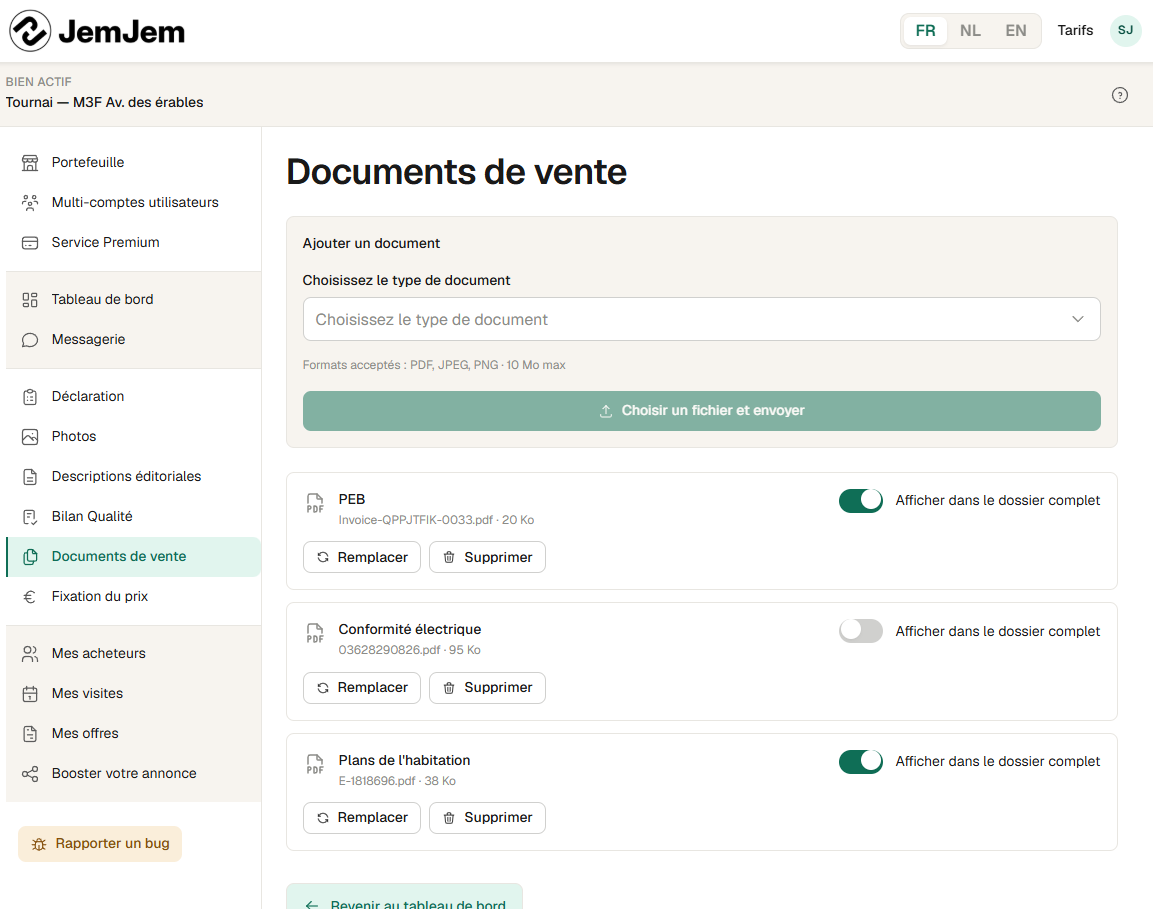Click the bug icon in Rapporter un bug
The image size is (1153, 909).
tap(39, 844)
